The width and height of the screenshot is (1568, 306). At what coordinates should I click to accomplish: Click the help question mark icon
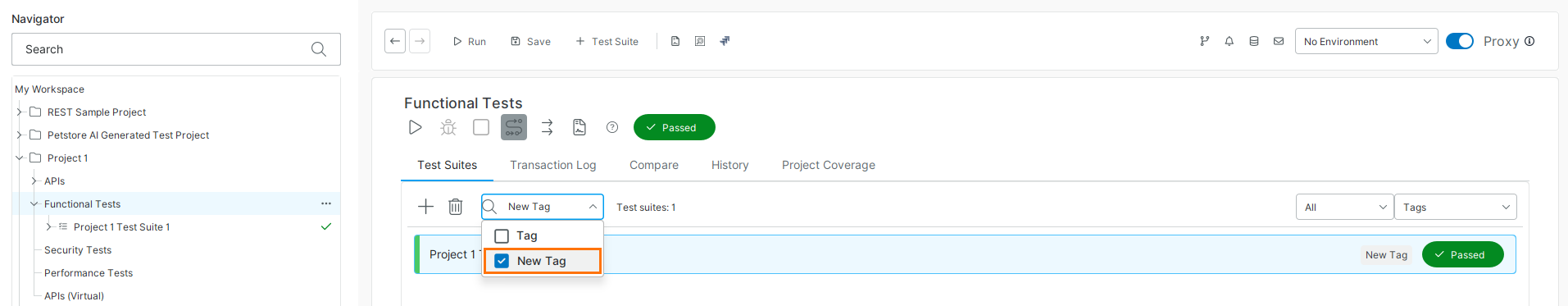click(x=612, y=127)
